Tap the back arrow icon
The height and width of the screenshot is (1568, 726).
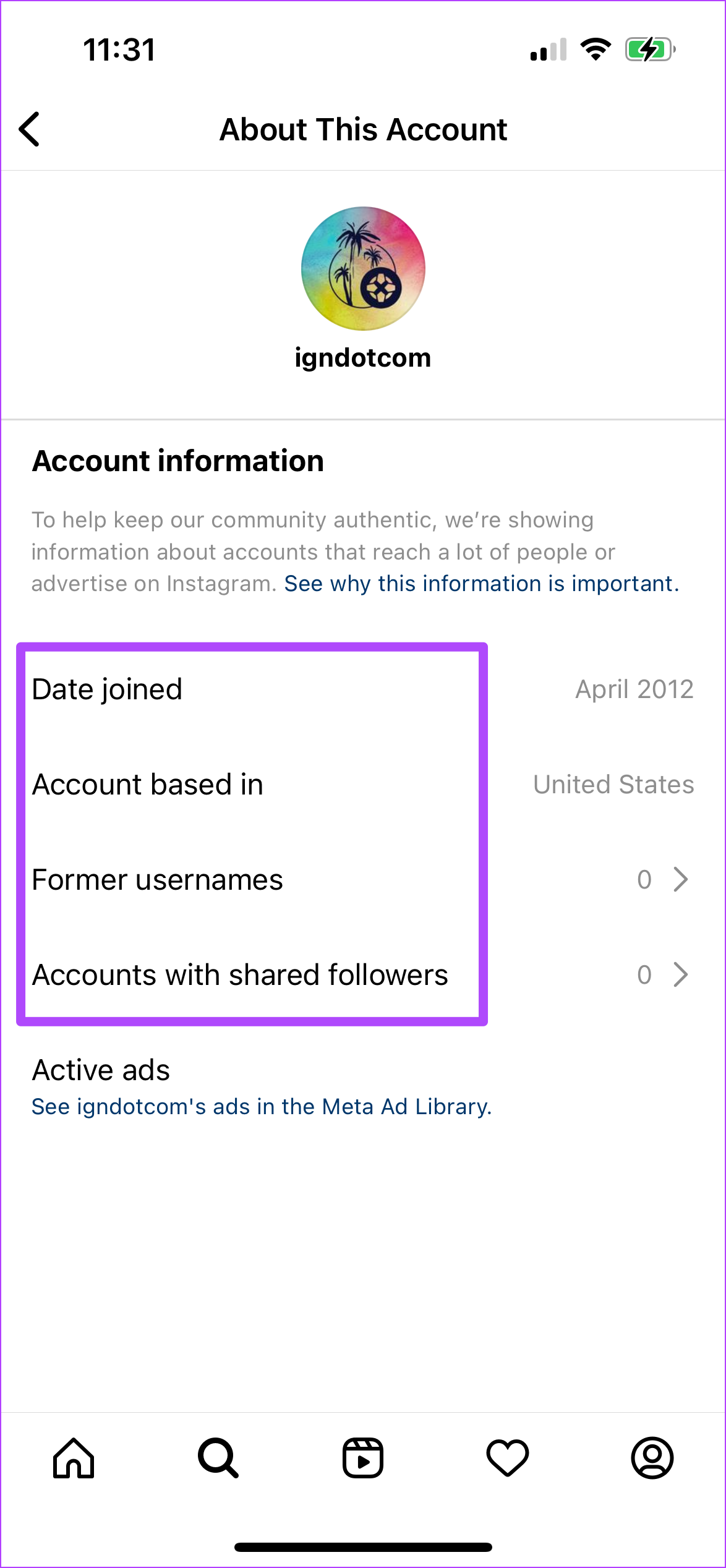click(30, 129)
